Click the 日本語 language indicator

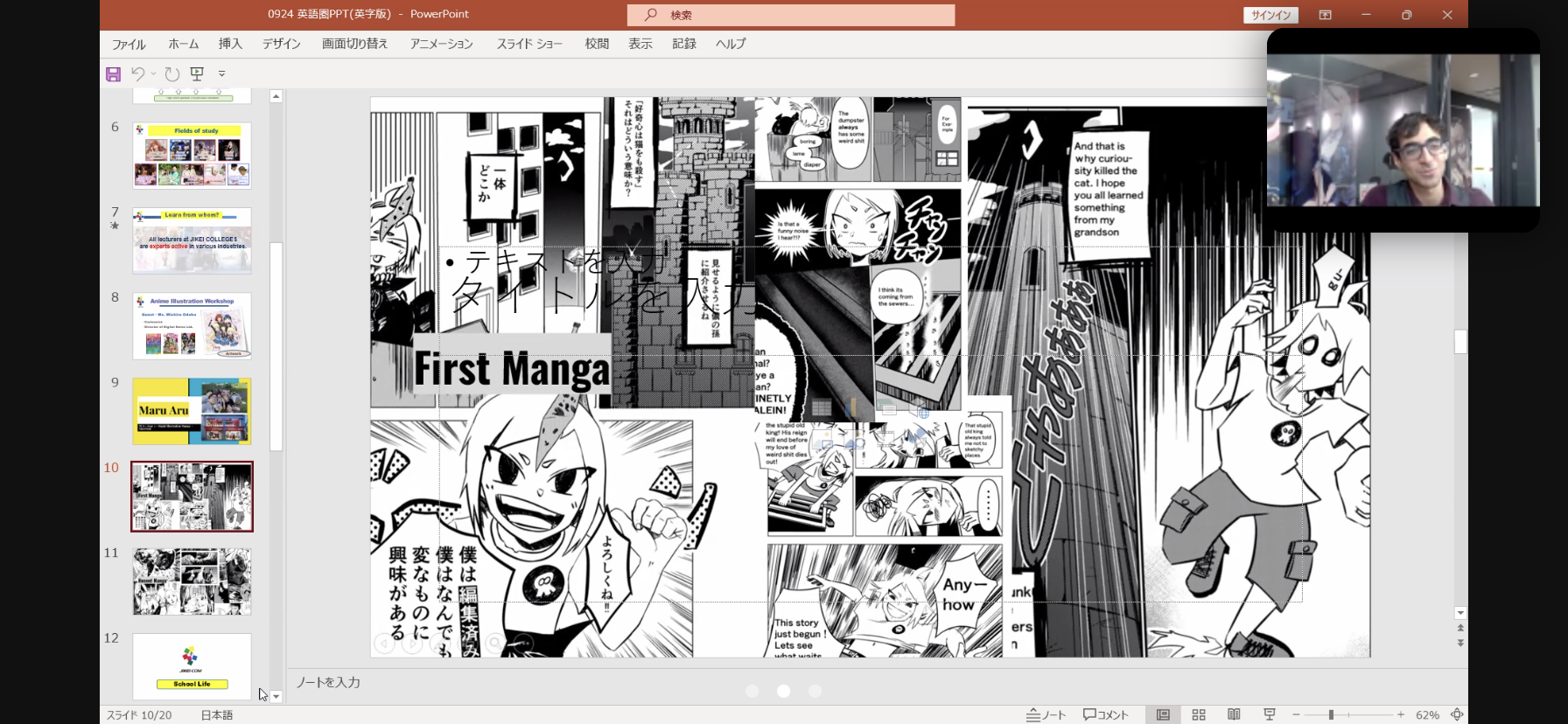217,714
